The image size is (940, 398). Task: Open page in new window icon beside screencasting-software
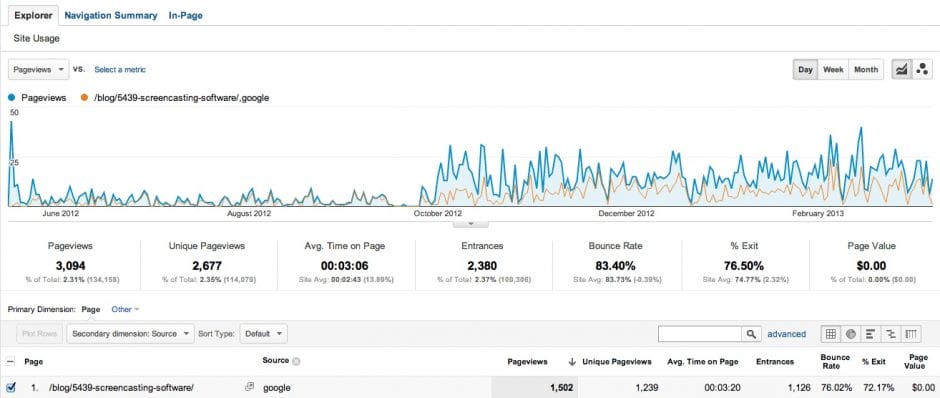[x=250, y=387]
